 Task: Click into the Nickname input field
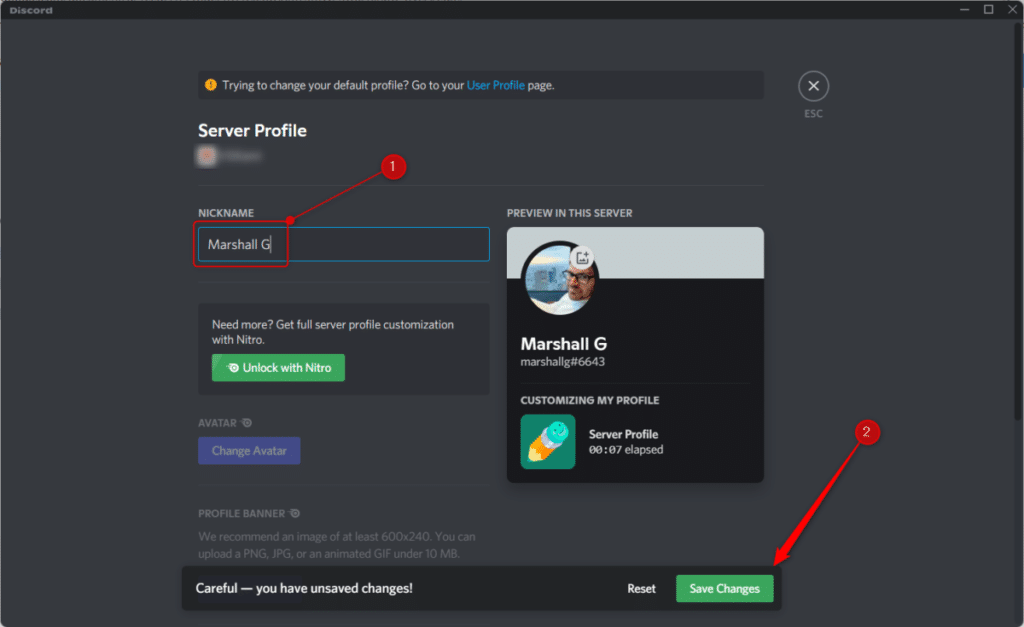(344, 244)
